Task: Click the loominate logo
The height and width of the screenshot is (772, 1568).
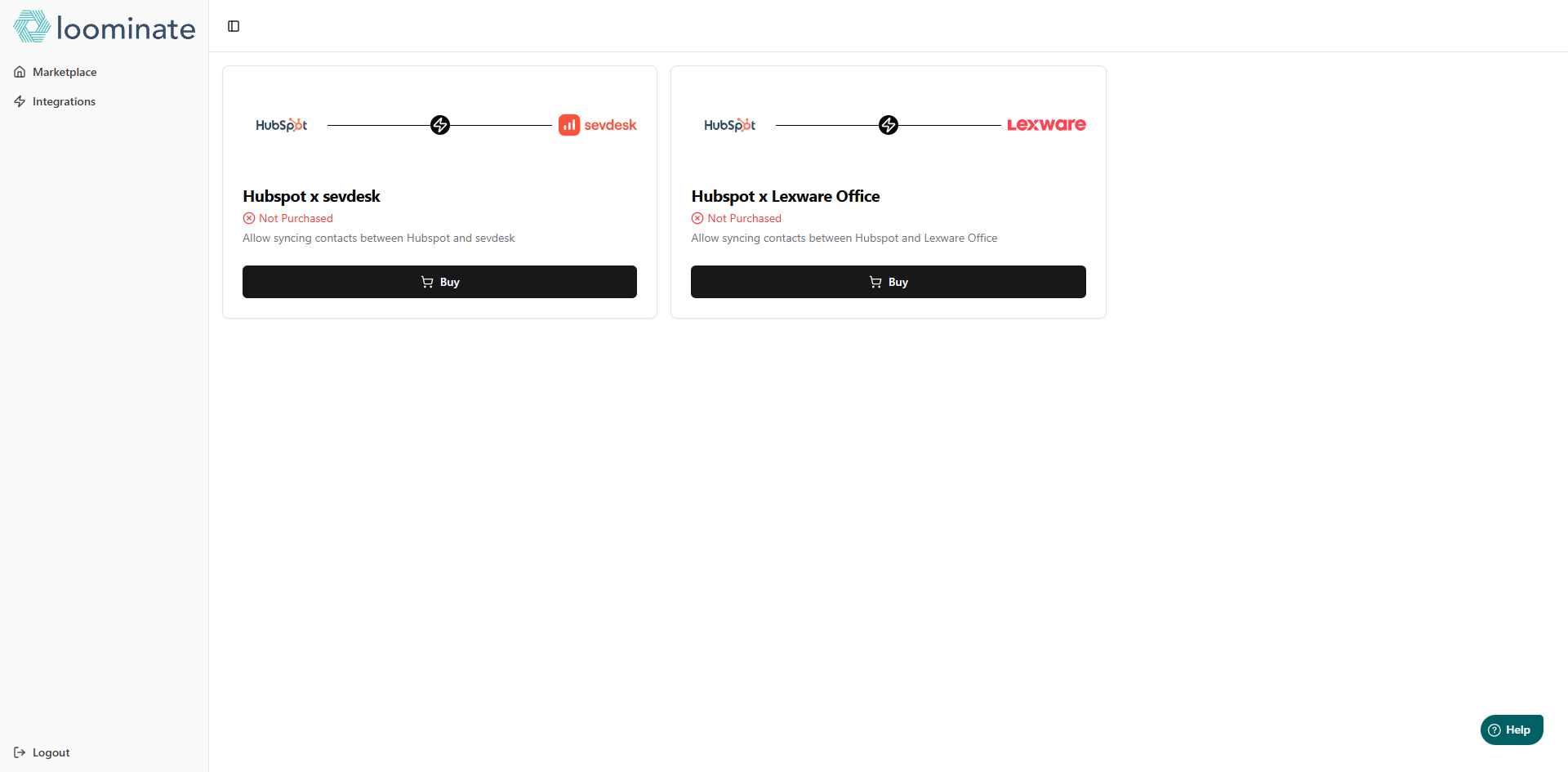Action: point(105,27)
